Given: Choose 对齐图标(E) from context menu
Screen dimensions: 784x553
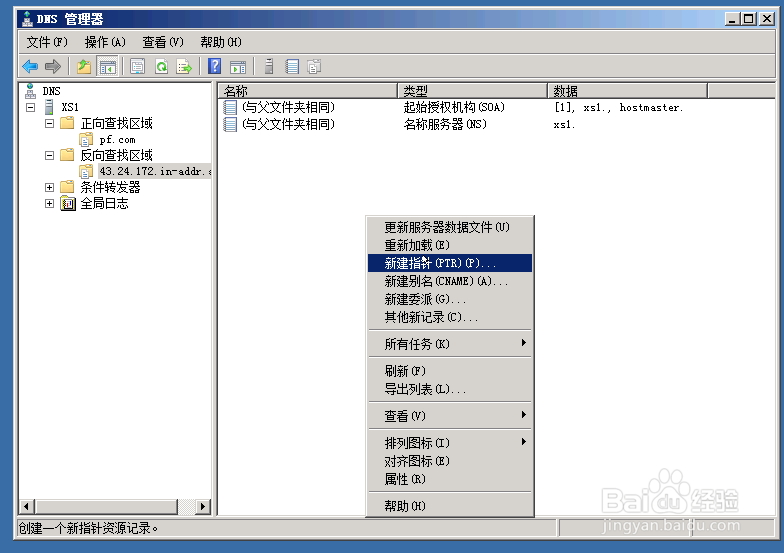Looking at the screenshot, I should (450, 460).
